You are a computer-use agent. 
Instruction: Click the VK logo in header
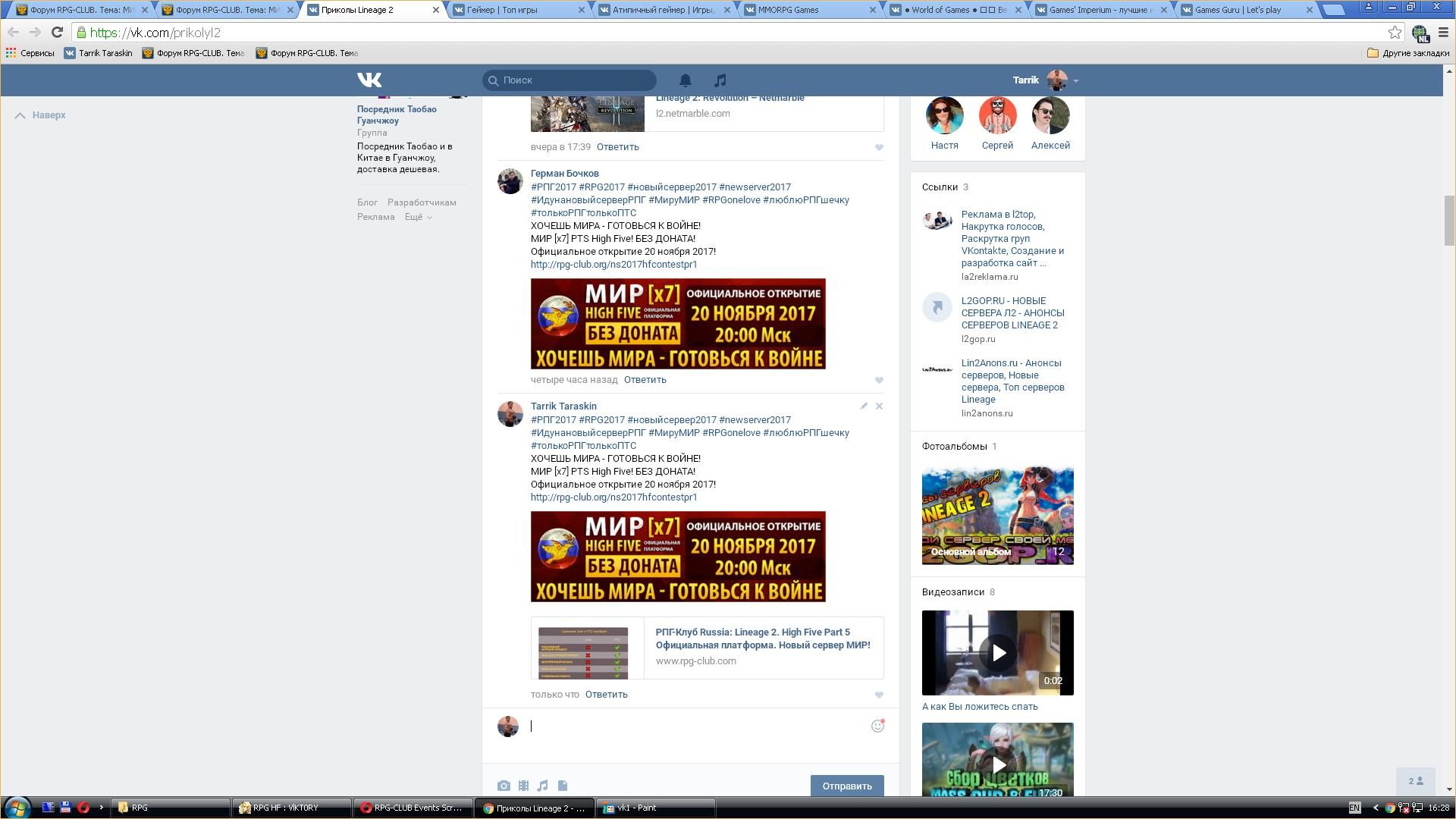click(x=369, y=80)
